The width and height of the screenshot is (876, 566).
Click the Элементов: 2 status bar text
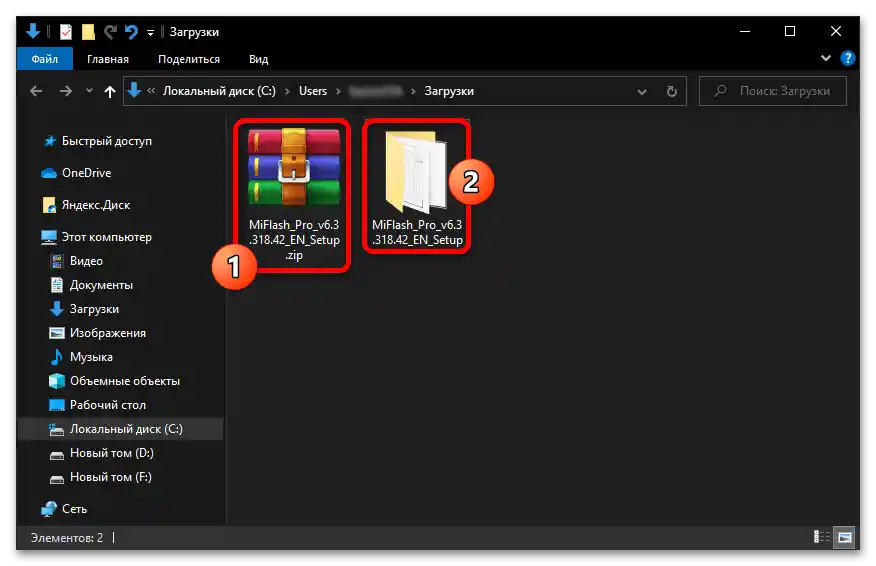point(67,538)
